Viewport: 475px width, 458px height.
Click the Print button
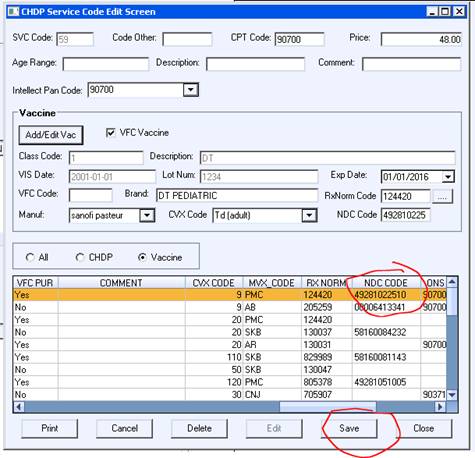(49, 428)
